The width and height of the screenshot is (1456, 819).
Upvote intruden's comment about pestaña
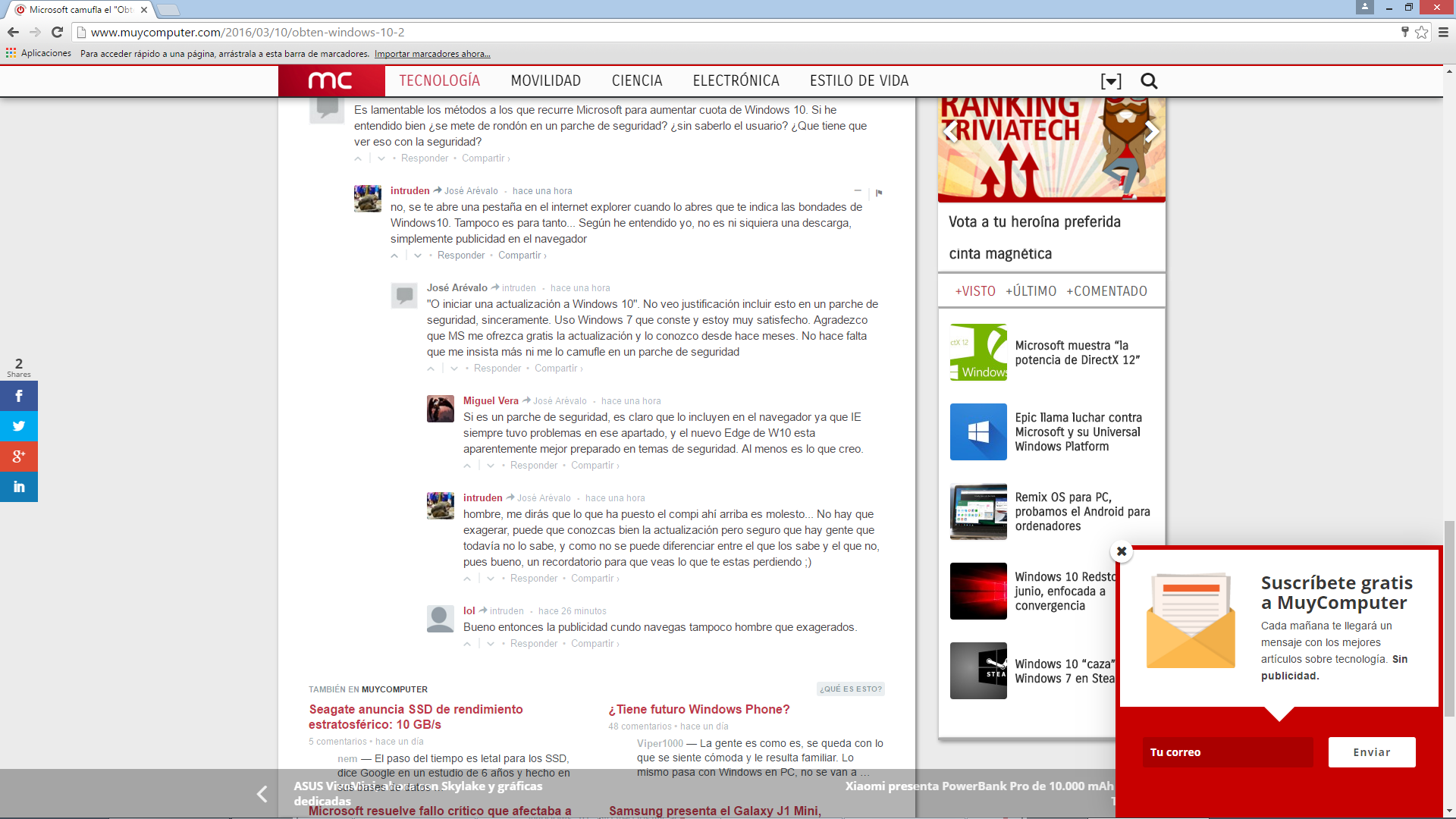coord(394,256)
